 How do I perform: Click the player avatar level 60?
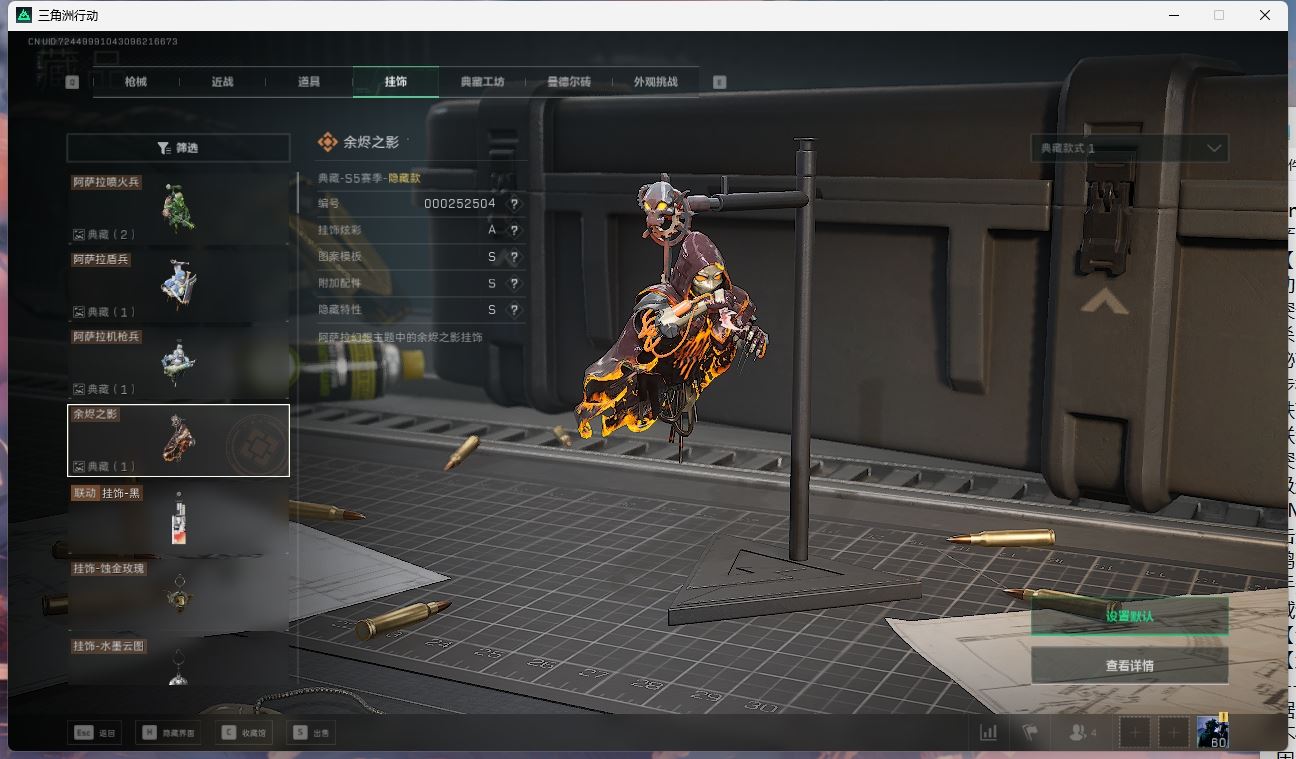click(x=1213, y=732)
